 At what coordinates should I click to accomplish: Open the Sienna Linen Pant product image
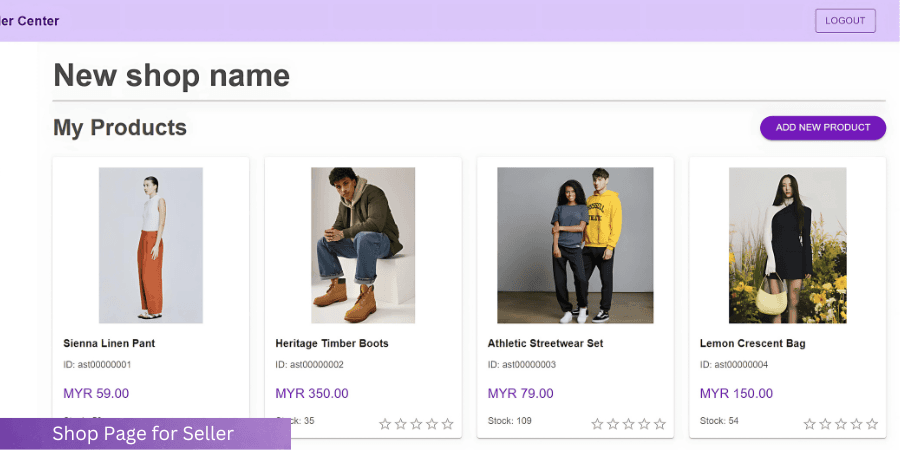151,245
